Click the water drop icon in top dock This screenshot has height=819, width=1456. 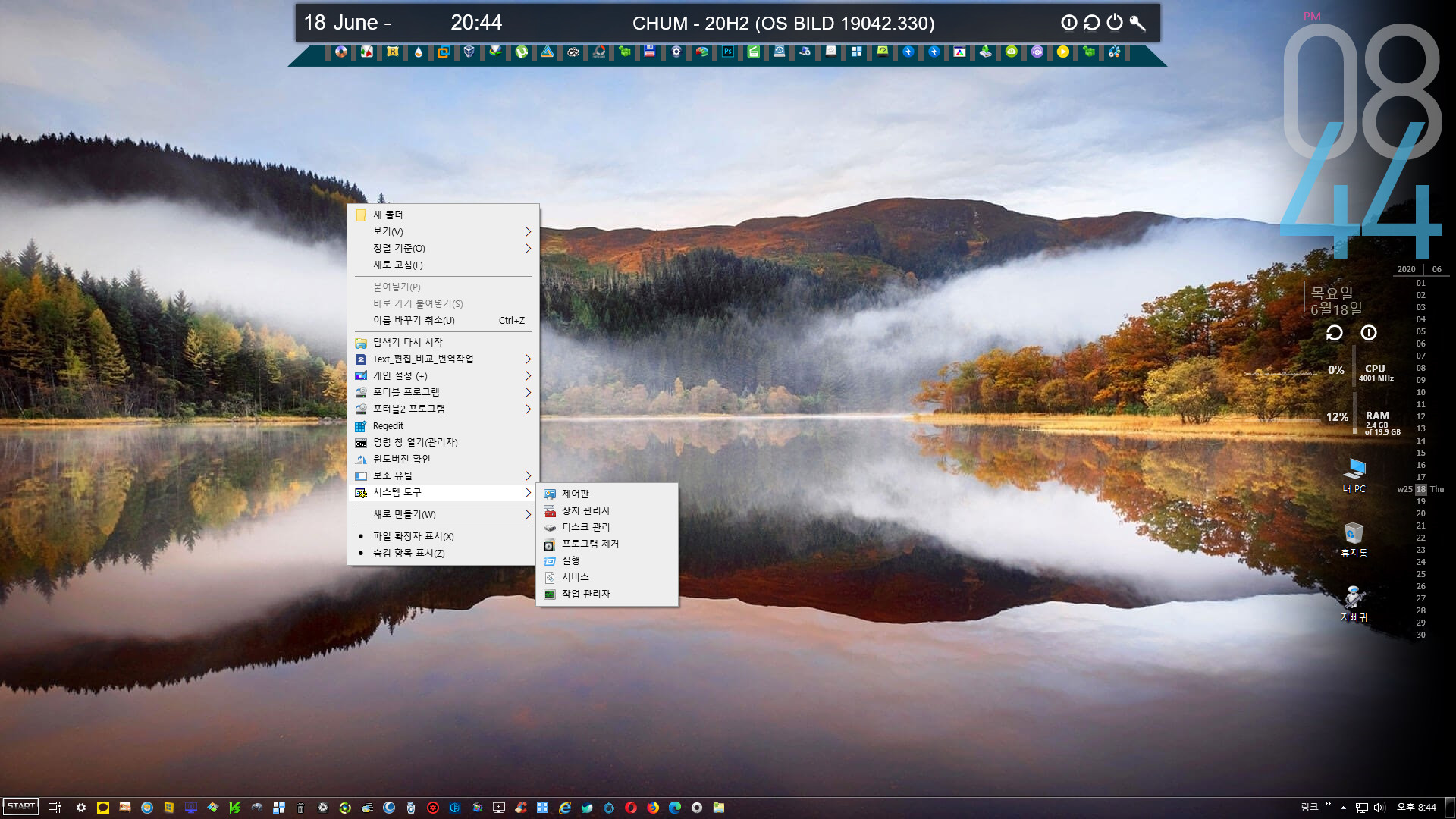419,52
